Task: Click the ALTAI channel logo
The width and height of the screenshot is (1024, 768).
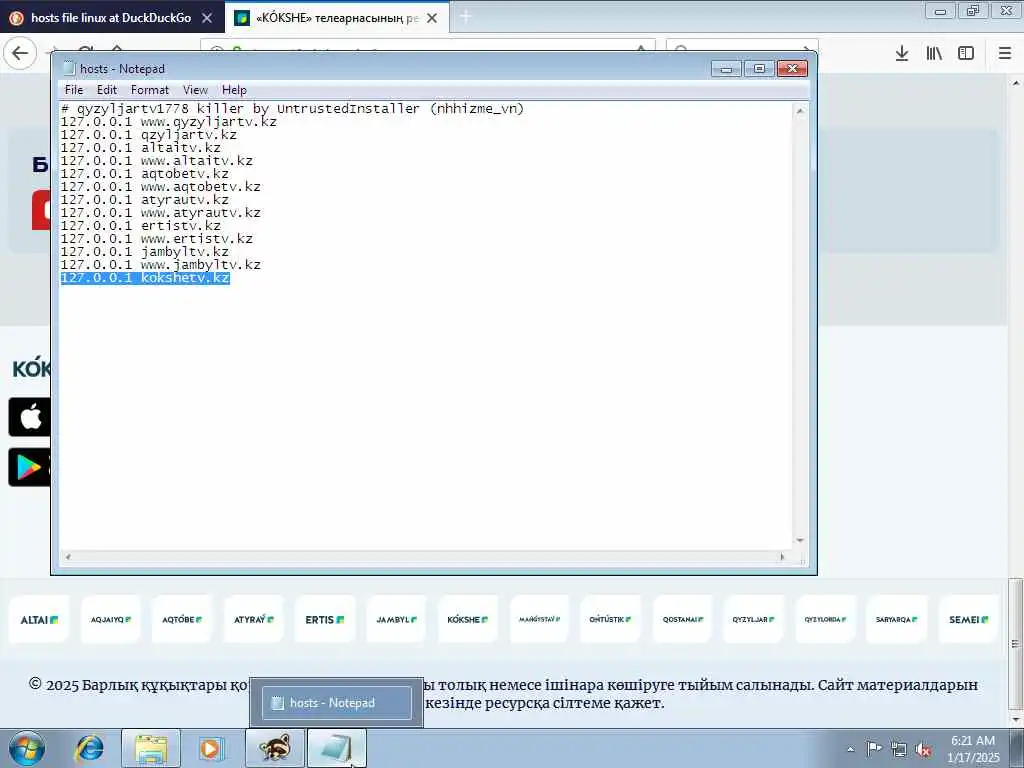Action: [39, 619]
